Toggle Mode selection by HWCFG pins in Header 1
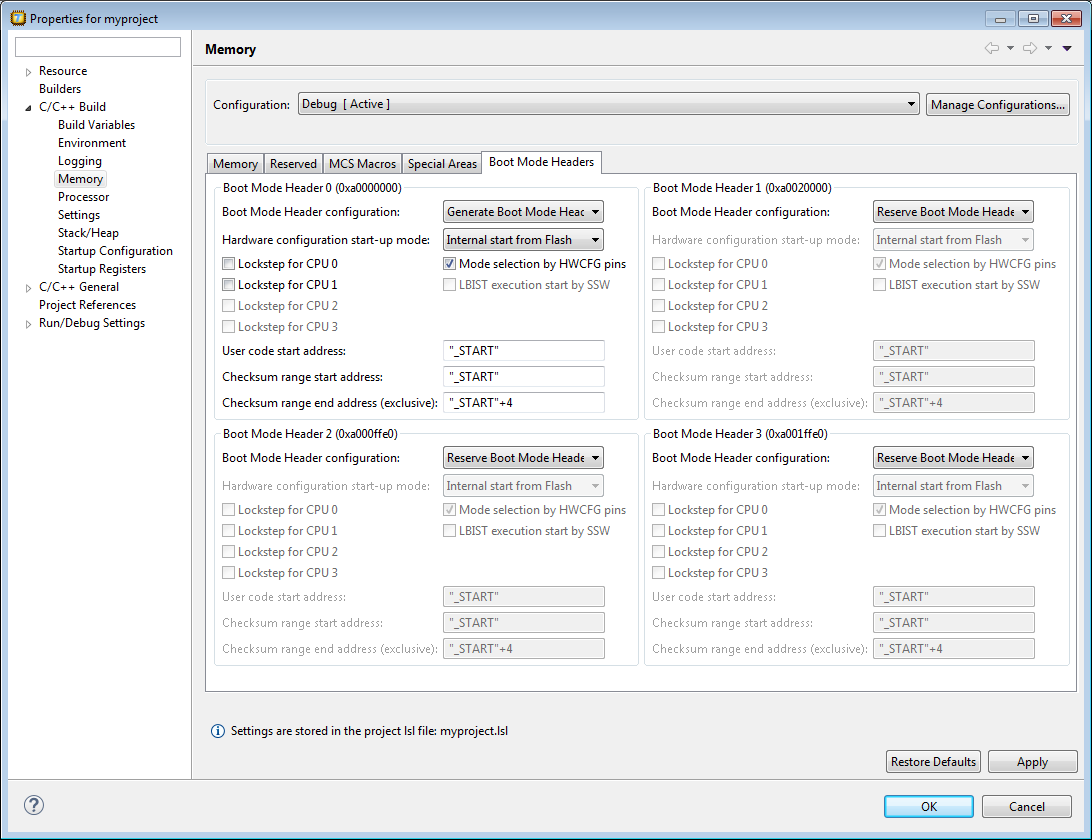The width and height of the screenshot is (1092, 840). (x=879, y=263)
